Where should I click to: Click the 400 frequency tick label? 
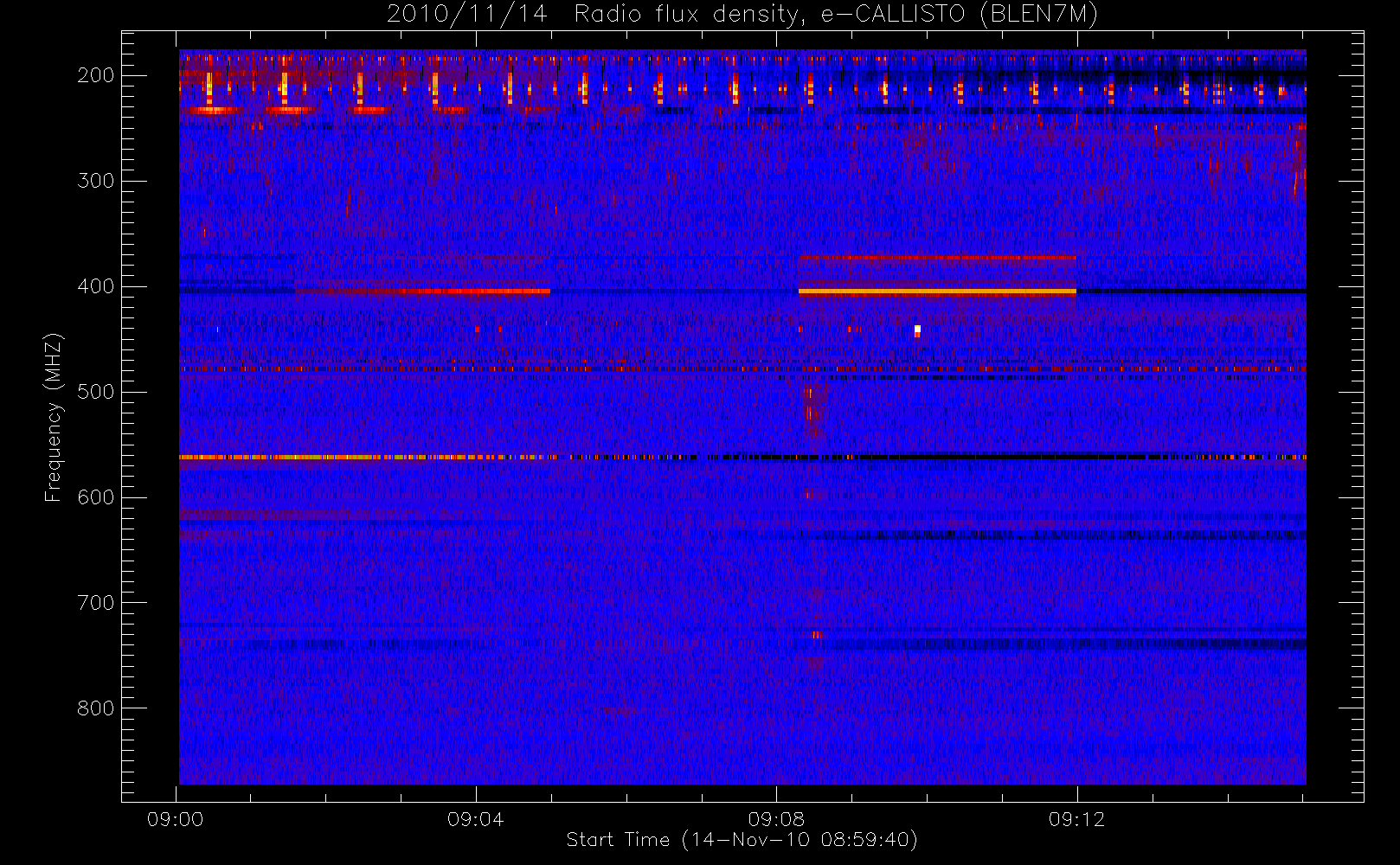coord(96,286)
